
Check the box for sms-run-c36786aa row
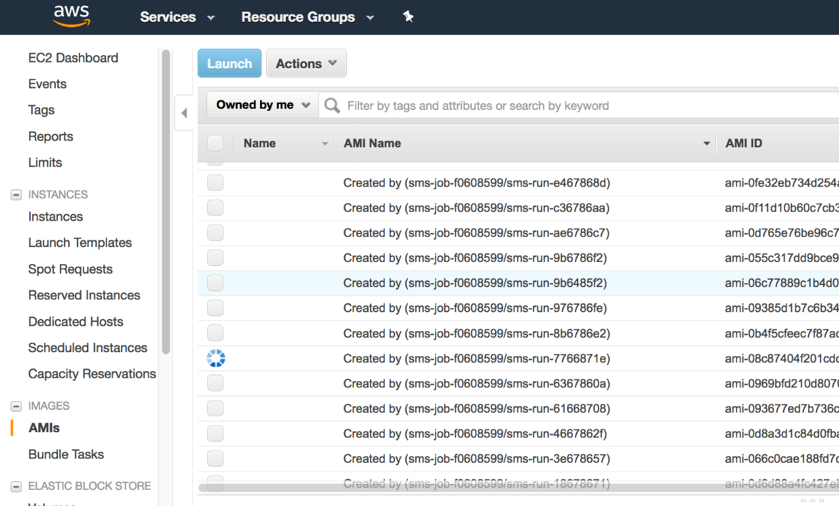(215, 208)
